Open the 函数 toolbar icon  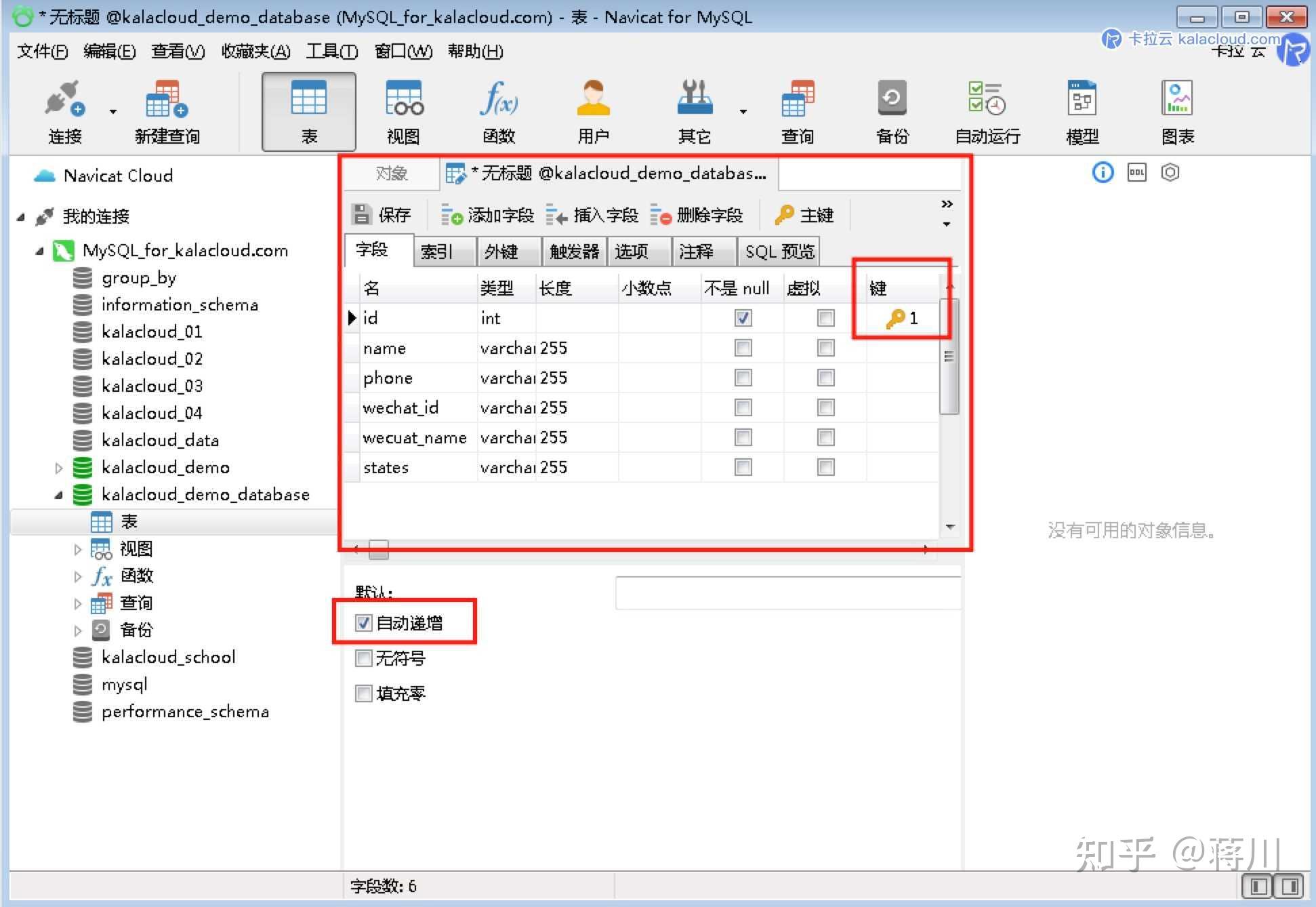pyautogui.click(x=499, y=112)
